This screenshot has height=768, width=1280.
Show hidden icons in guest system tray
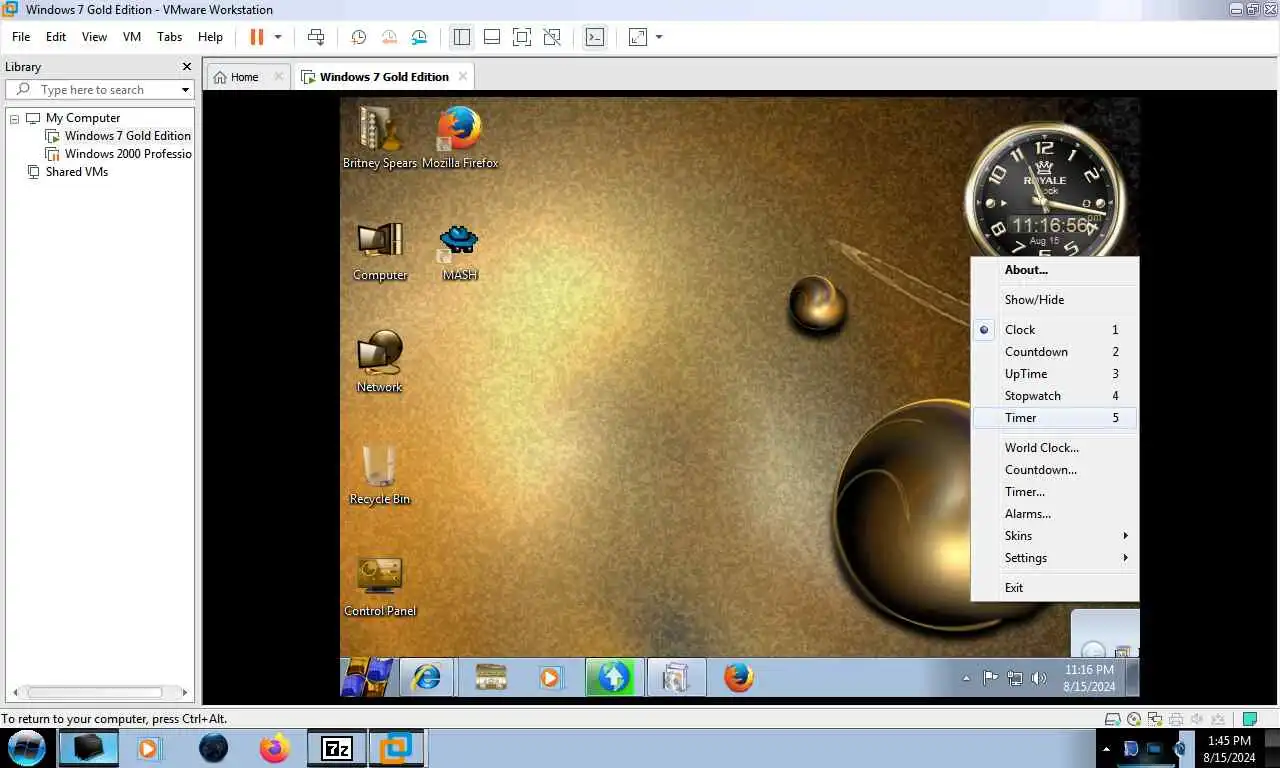[x=966, y=678]
